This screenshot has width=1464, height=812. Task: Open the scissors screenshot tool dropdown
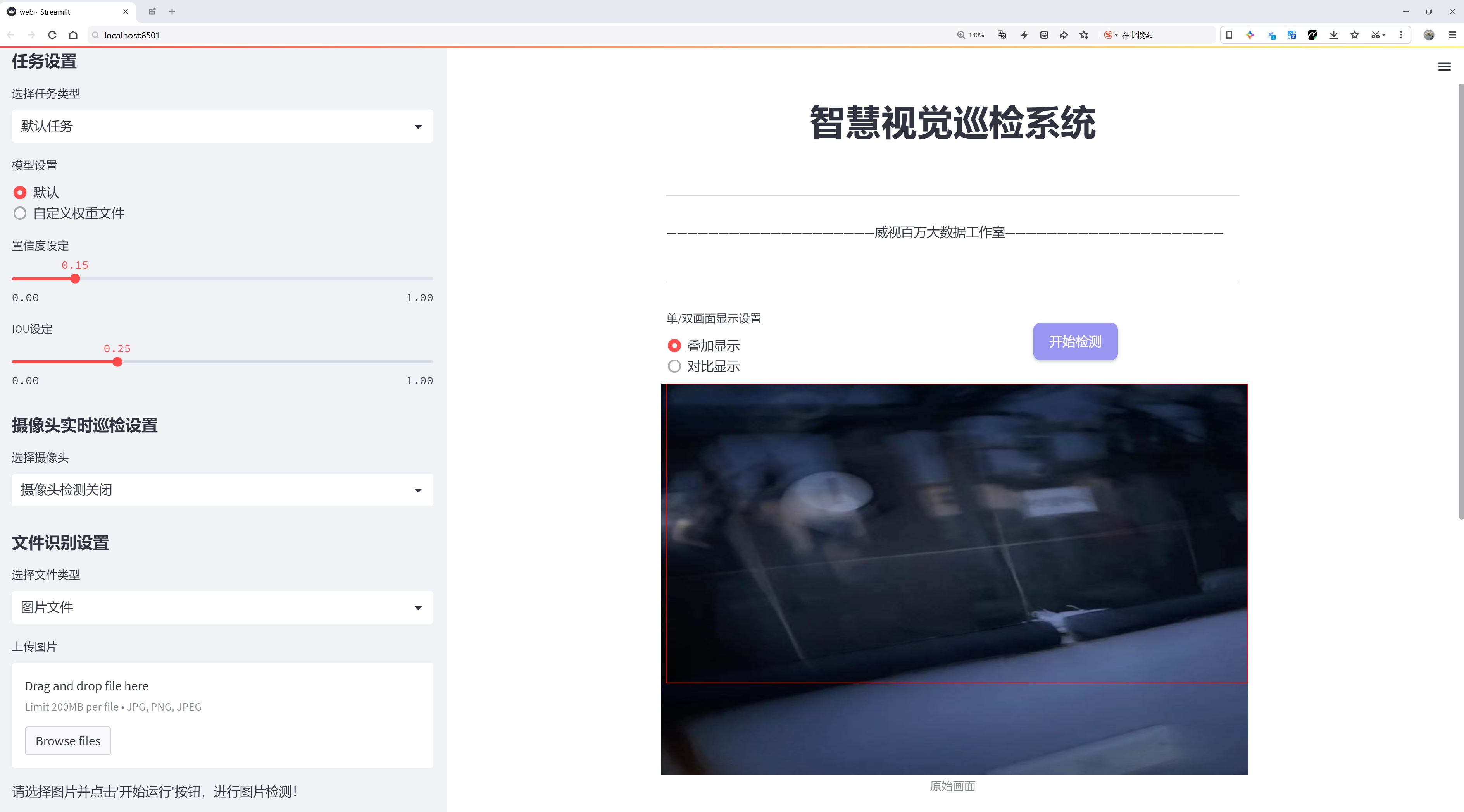[1378, 34]
